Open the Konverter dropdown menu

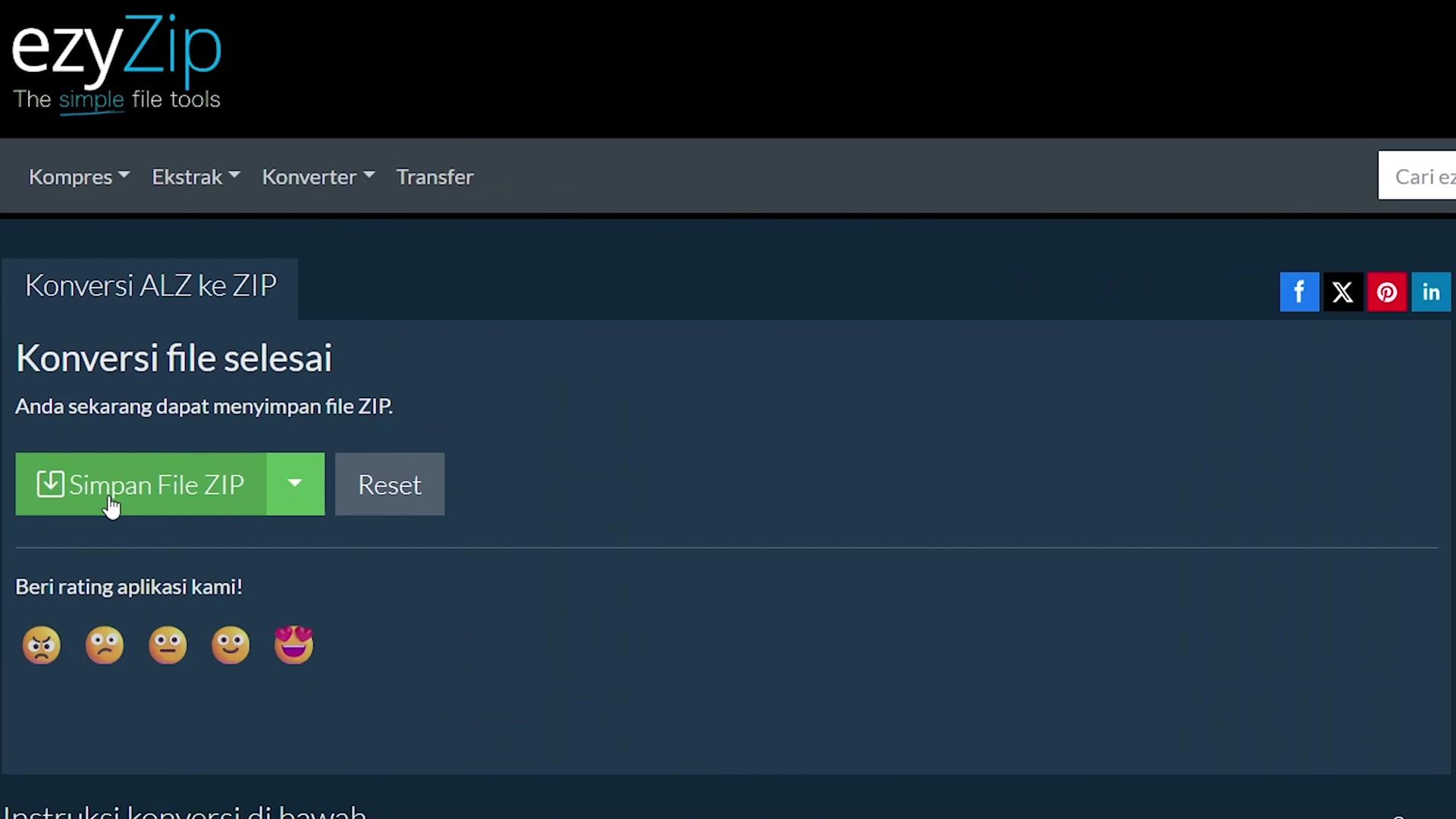pyautogui.click(x=318, y=177)
